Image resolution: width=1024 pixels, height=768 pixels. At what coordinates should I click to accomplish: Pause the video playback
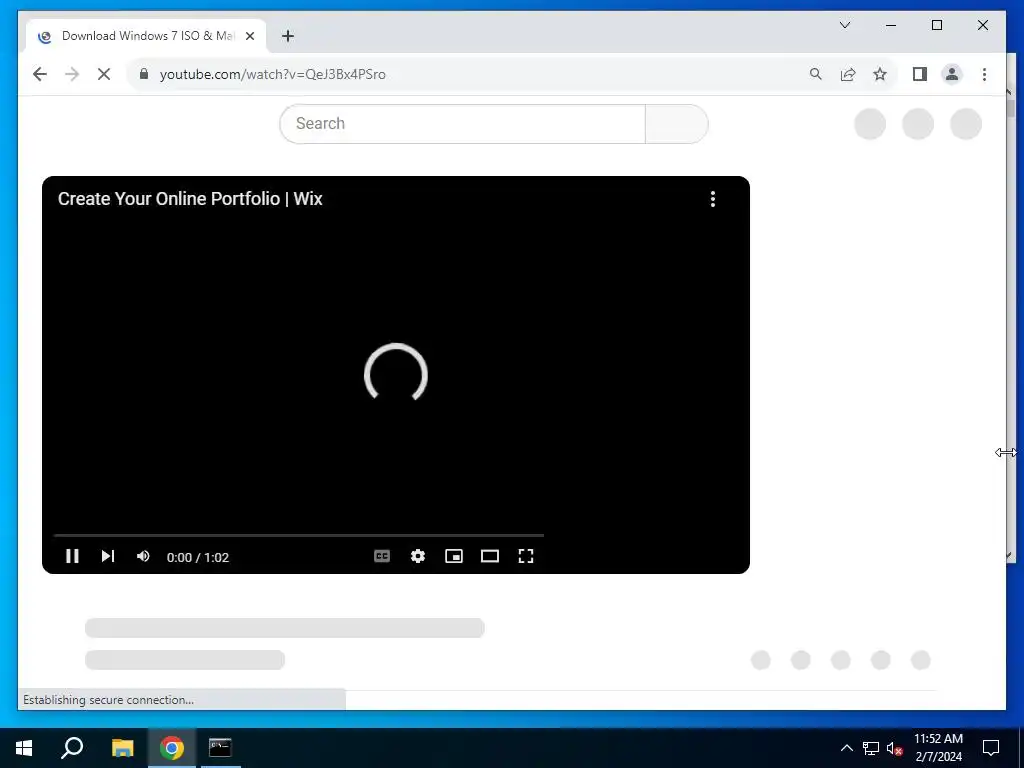(x=72, y=556)
